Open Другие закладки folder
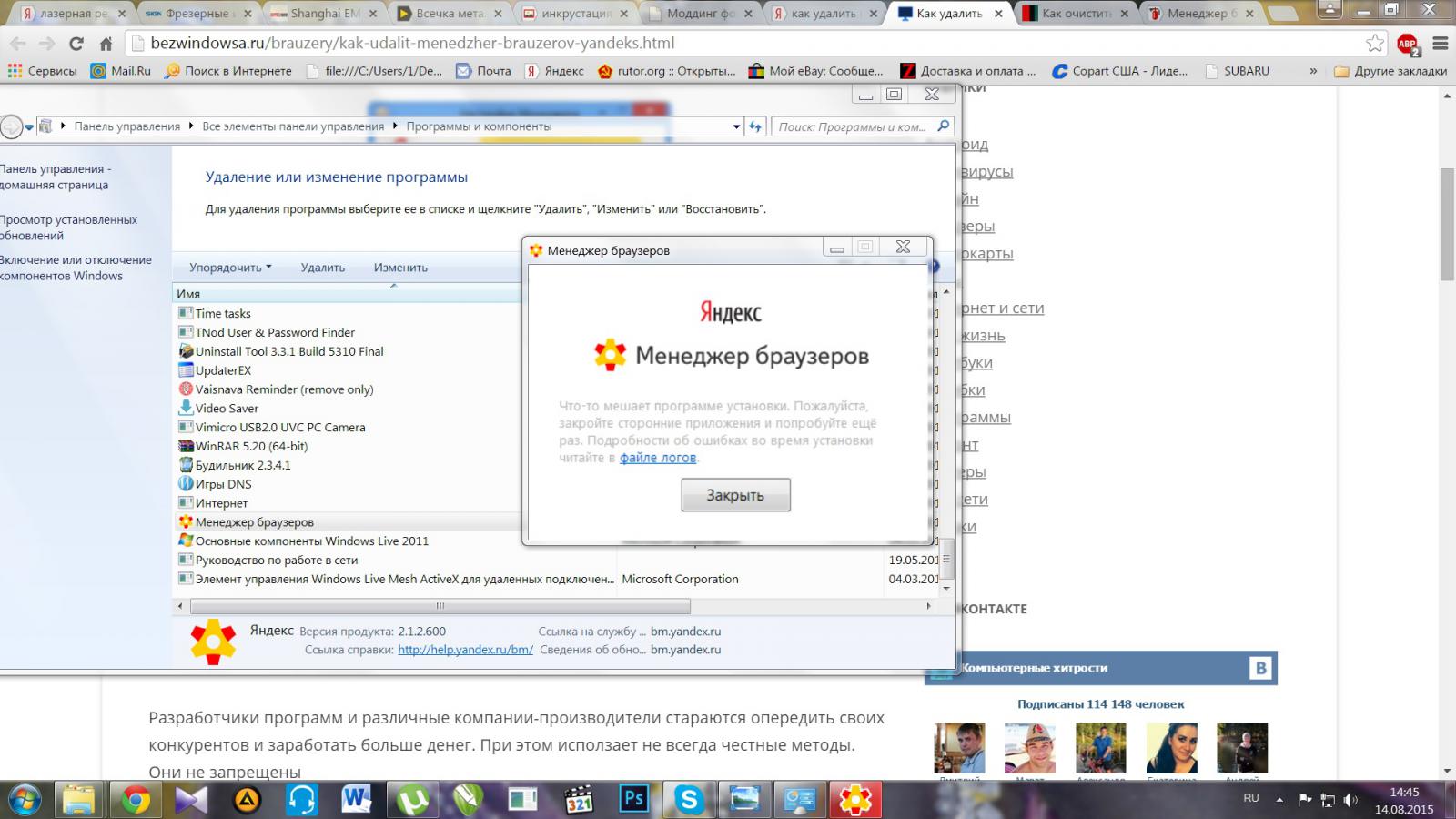 [x=1390, y=71]
